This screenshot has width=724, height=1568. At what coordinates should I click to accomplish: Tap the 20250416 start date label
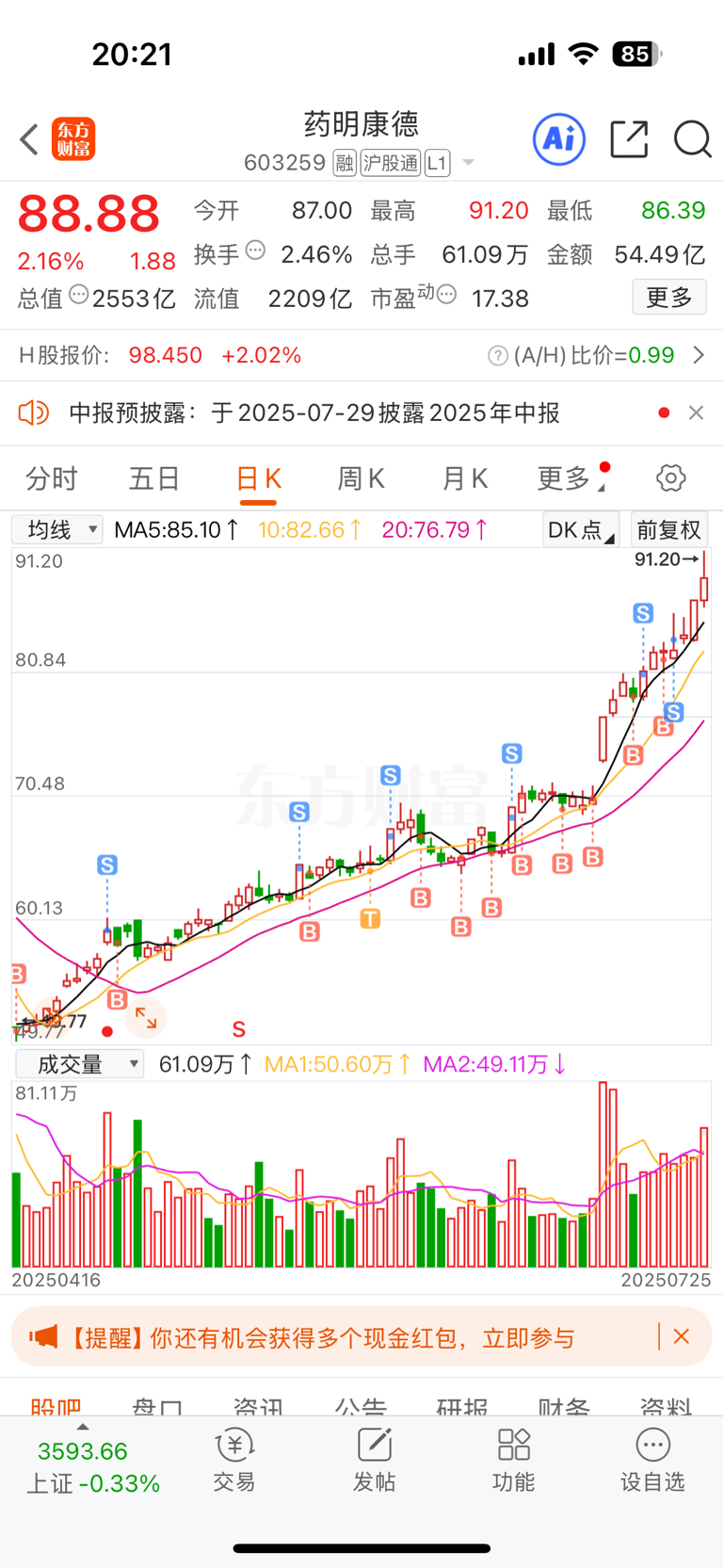point(56,1280)
